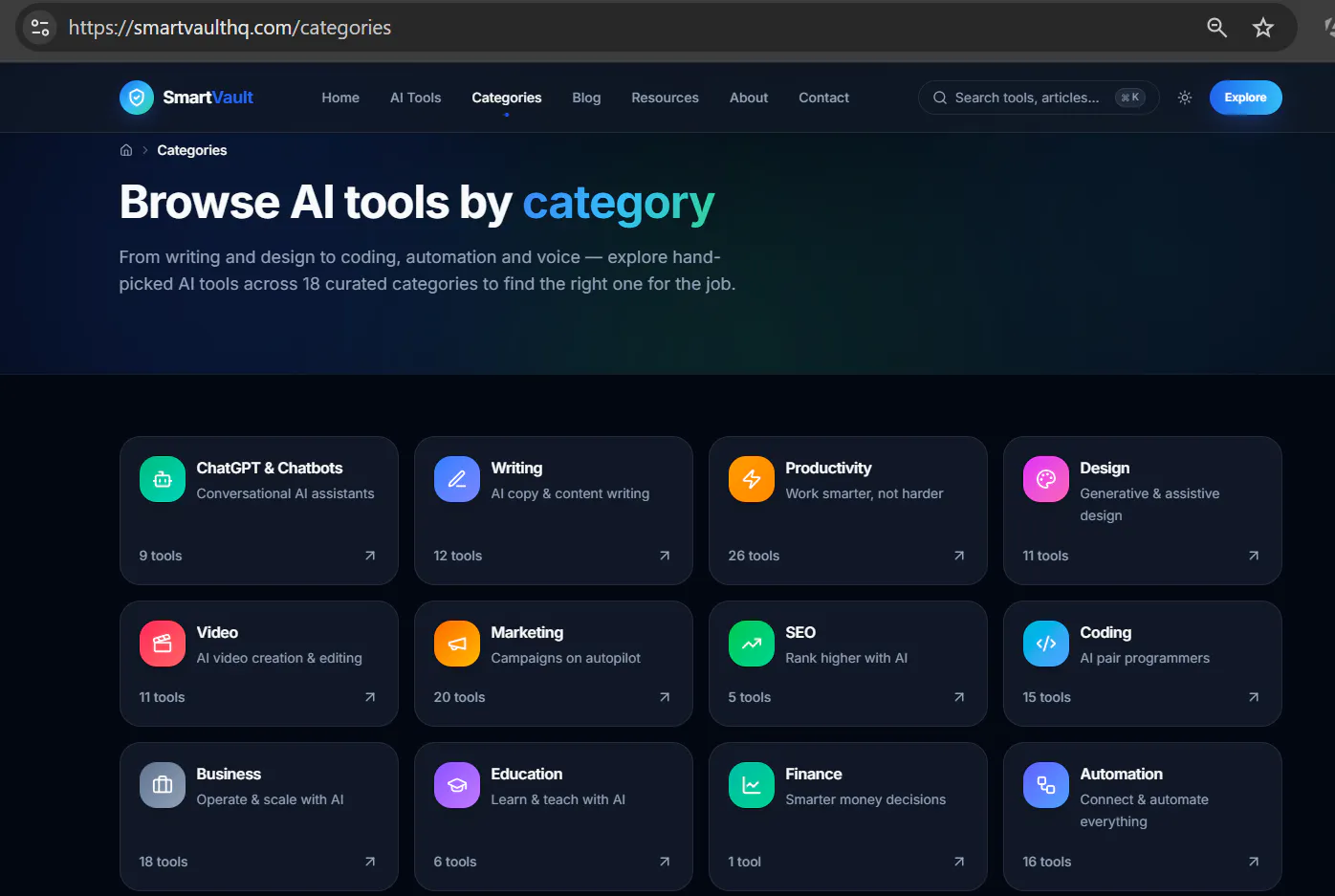
Task: Click the 'Browse AI tools by category' heading
Action: pyautogui.click(x=417, y=203)
